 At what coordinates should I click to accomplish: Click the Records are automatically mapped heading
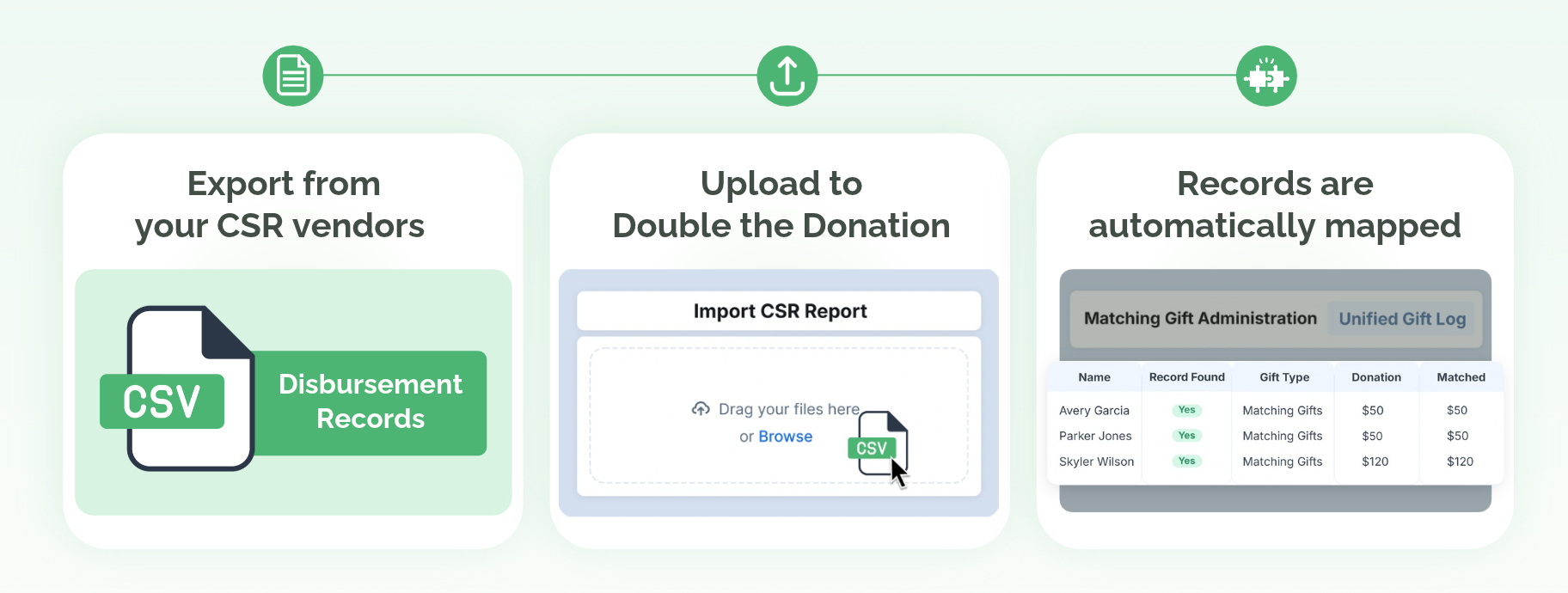pos(1274,205)
